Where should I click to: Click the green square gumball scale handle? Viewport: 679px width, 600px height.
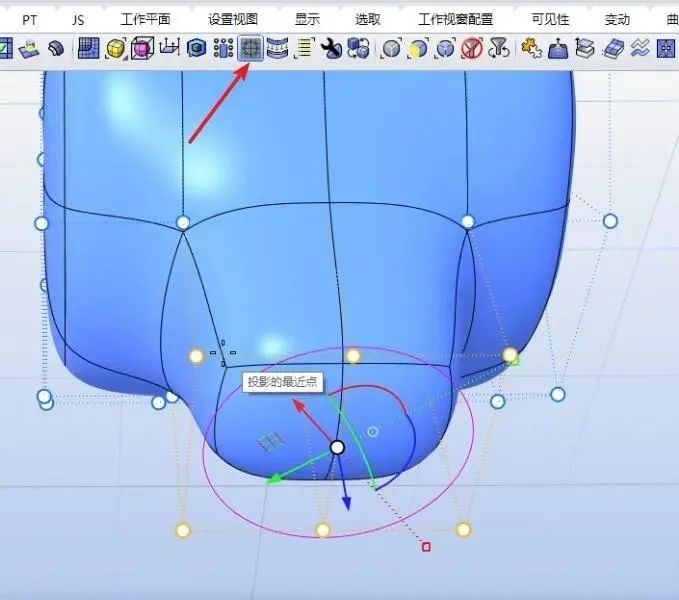coord(515,360)
